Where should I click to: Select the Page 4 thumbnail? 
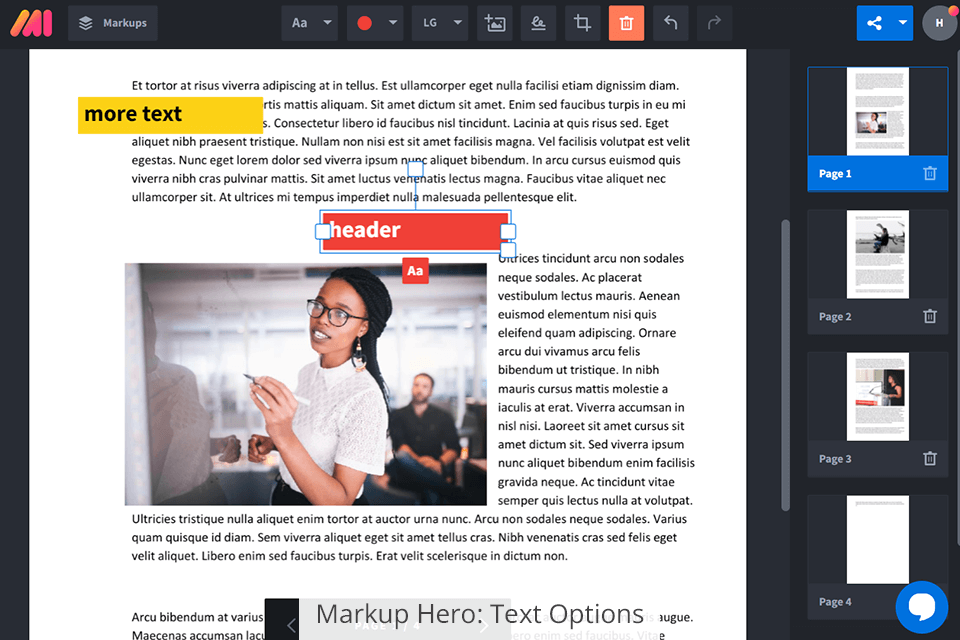click(878, 540)
